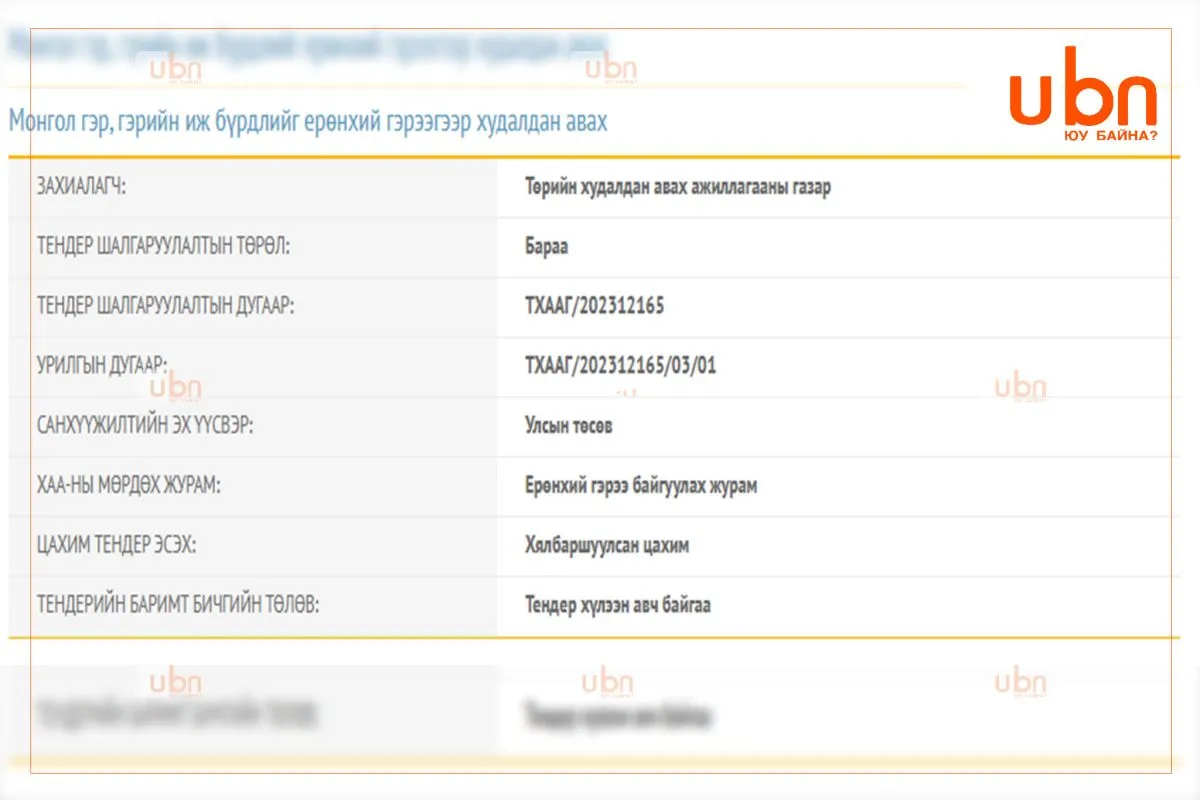The height and width of the screenshot is (800, 1200).
Task: Select the 'ТЕНДЕР ШАЛГАРУУЛАЛТЫН ТӨРӨЛ:' label
Action: tap(163, 246)
